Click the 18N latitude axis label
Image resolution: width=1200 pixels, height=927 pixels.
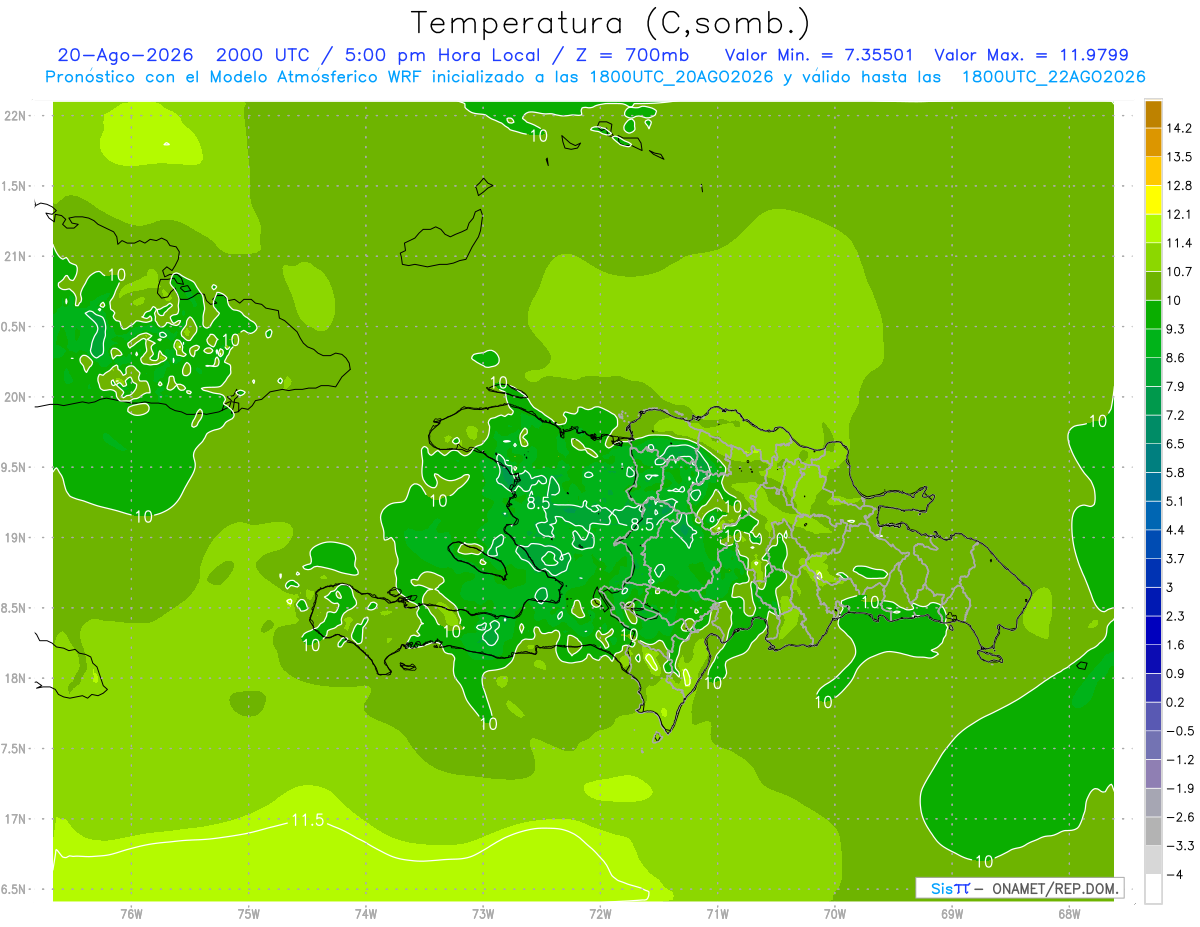coord(17,679)
